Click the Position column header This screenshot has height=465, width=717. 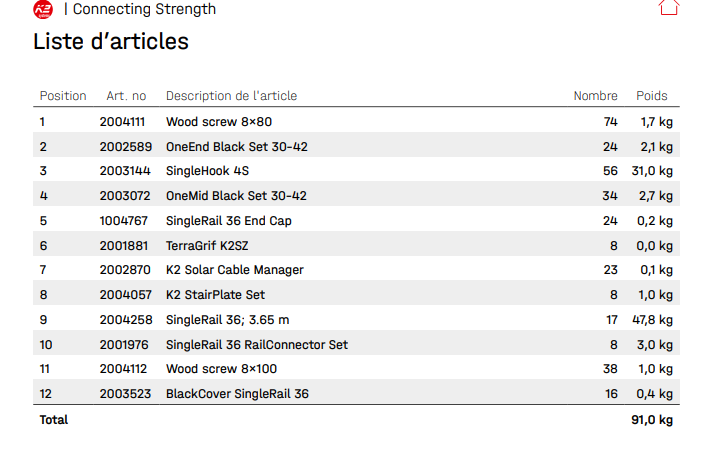[63, 96]
